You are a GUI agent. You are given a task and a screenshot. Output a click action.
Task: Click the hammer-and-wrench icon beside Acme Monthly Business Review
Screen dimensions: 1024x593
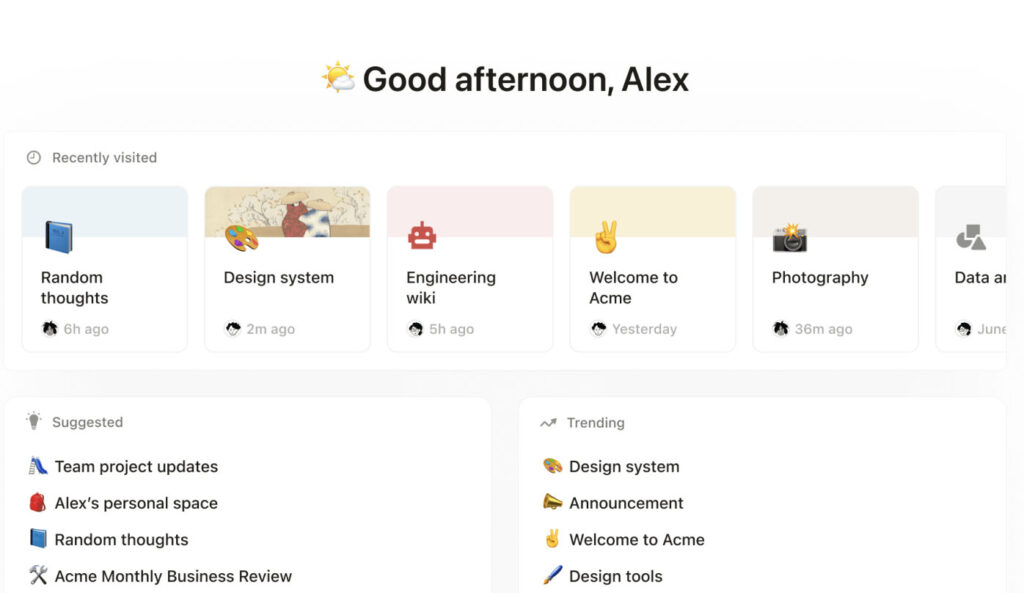click(x=37, y=576)
